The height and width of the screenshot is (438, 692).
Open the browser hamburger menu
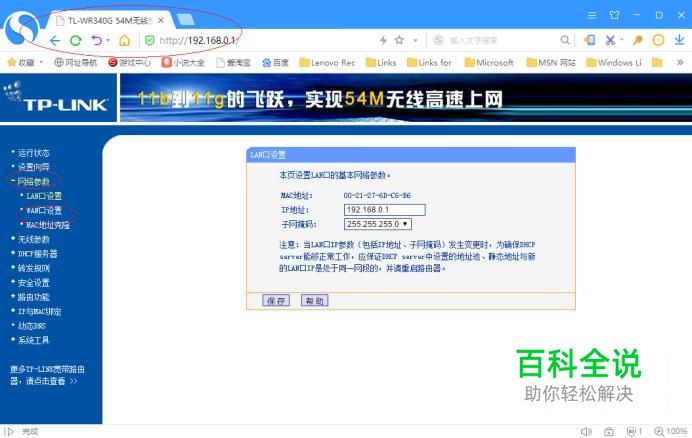[x=592, y=15]
